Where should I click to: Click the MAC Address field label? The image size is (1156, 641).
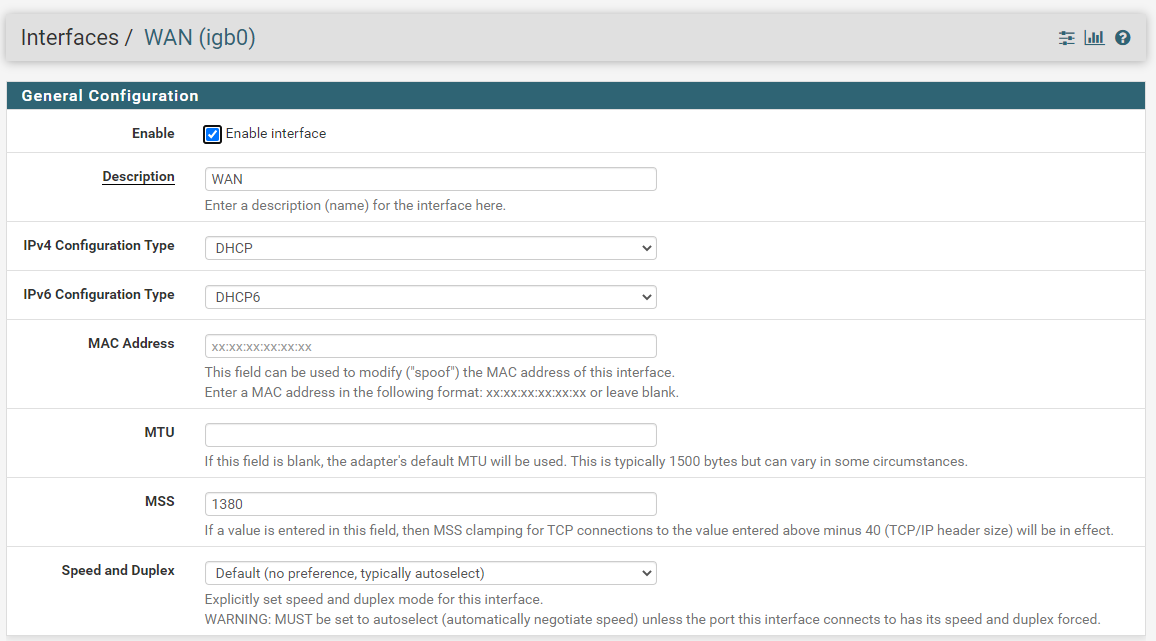(131, 343)
